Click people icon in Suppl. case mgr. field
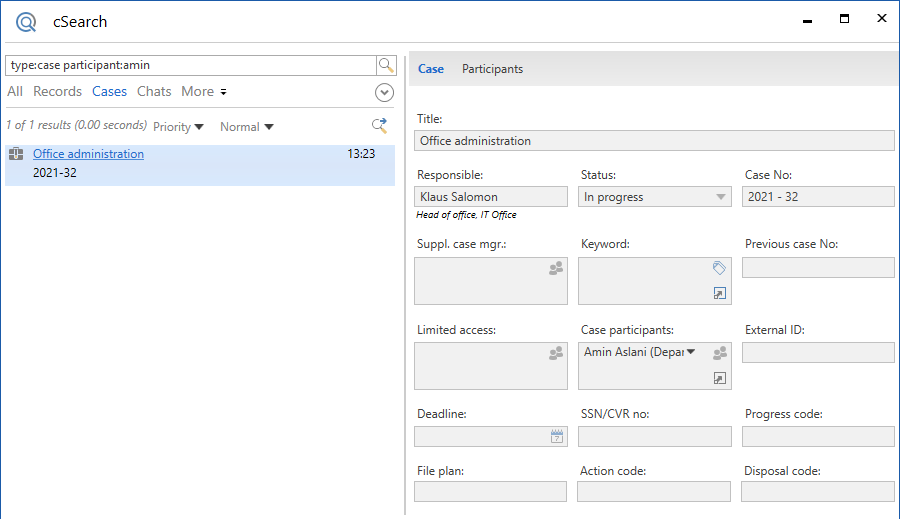This screenshot has width=900, height=519. coord(556,268)
